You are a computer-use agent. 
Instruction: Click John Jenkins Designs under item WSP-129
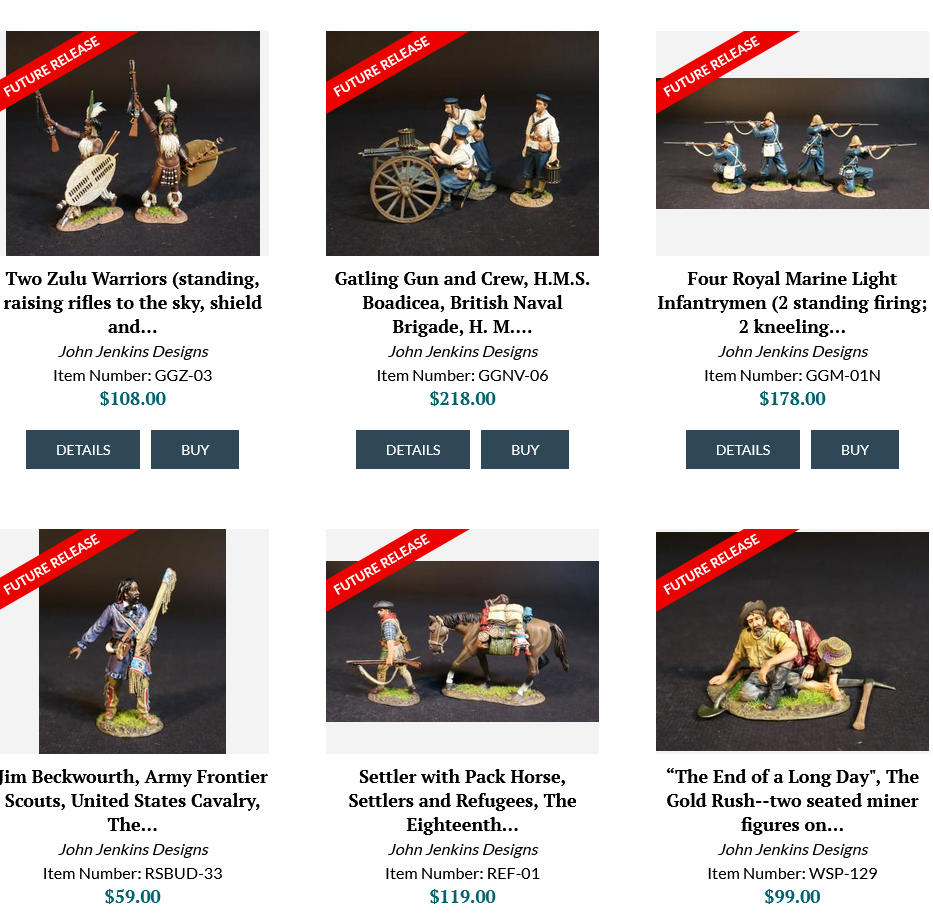point(793,850)
